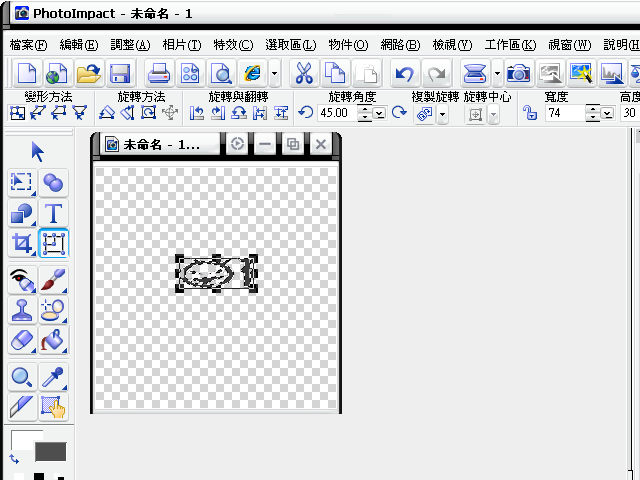Toggle the Lock Aspect Ratio padlock
This screenshot has height=480, width=640.
[530, 113]
